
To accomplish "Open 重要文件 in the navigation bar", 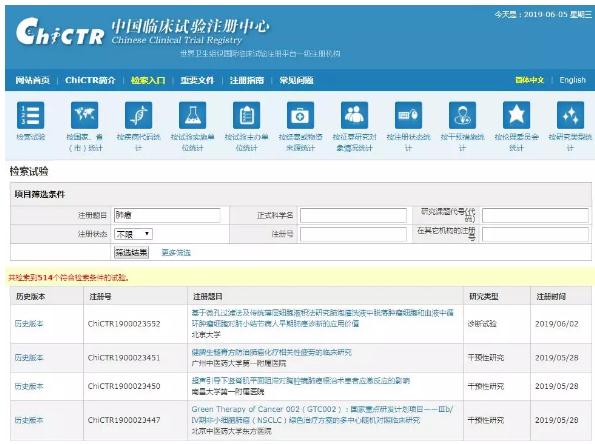I will point(197,80).
